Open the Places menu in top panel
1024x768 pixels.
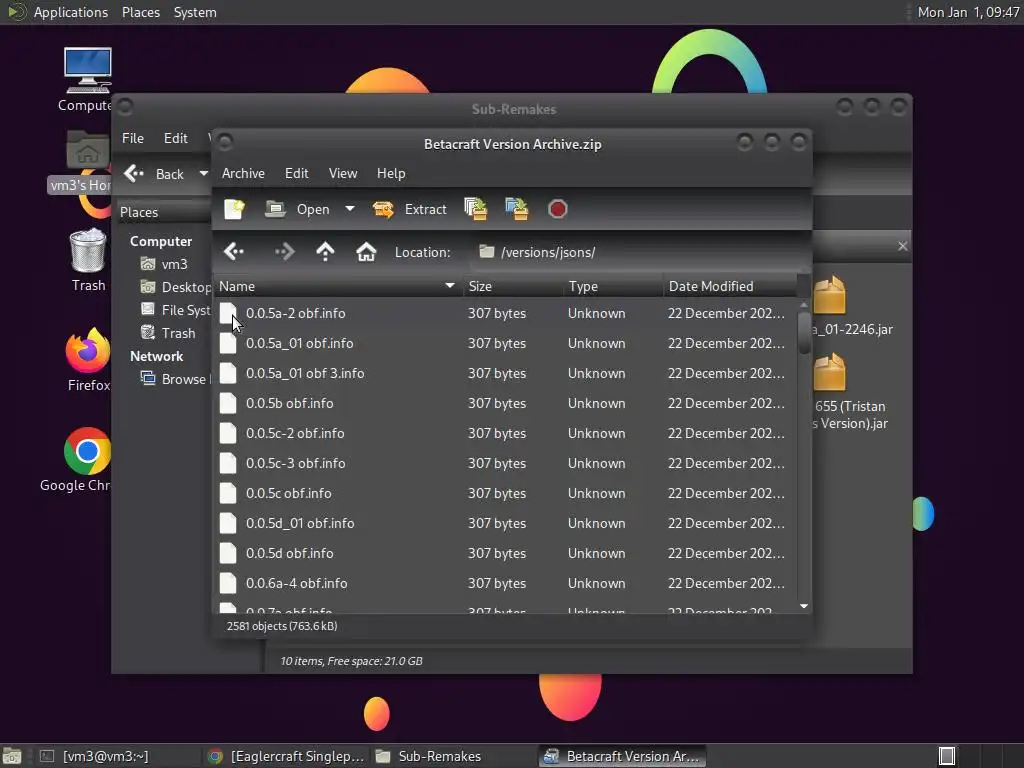pos(140,12)
